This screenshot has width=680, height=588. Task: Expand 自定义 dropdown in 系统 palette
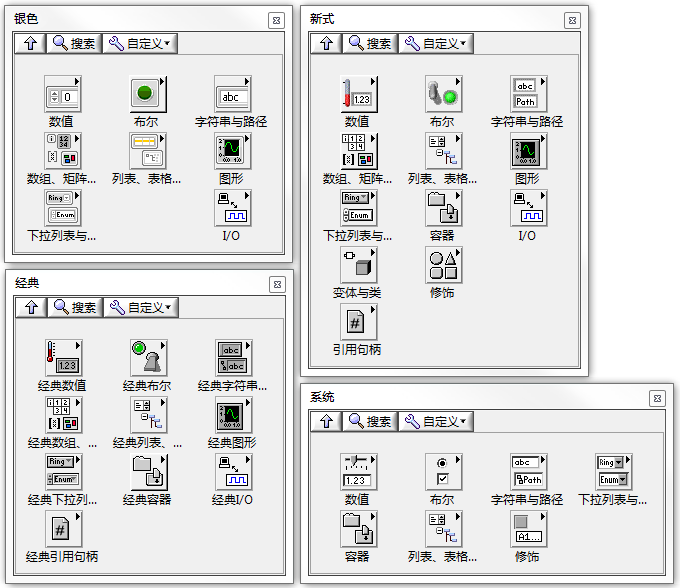pos(436,421)
